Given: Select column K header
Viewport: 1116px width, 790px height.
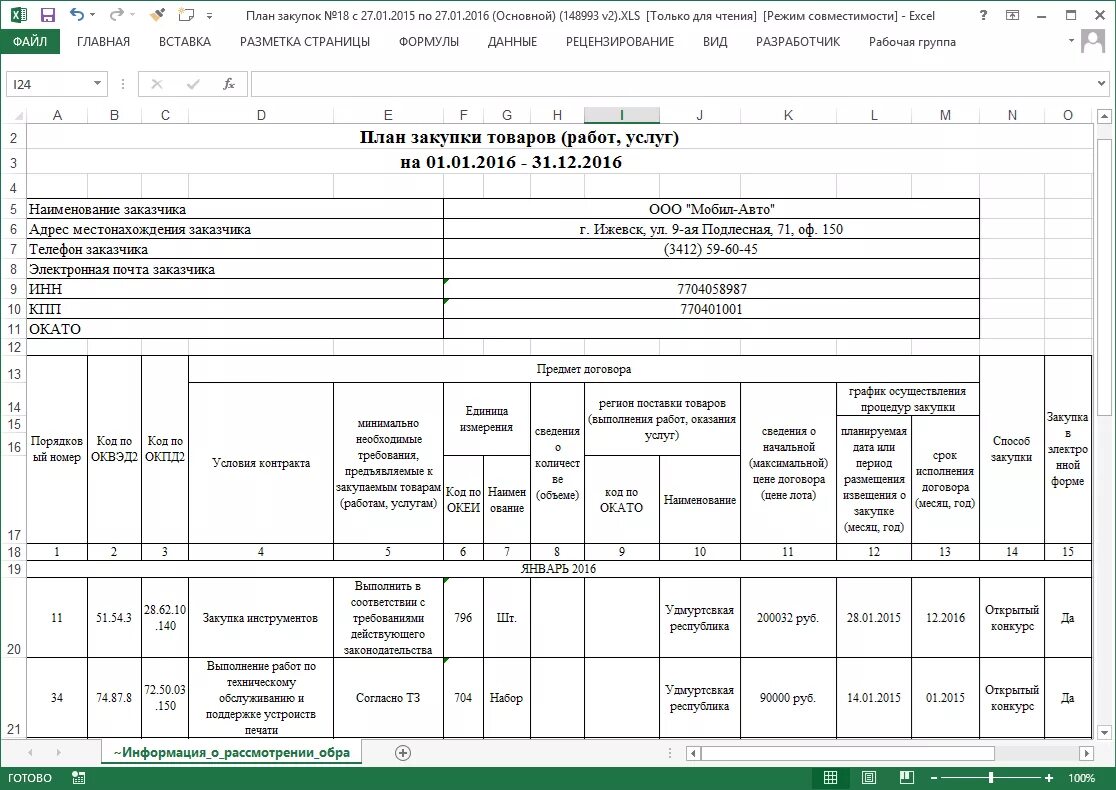Looking at the screenshot, I should coord(788,115).
